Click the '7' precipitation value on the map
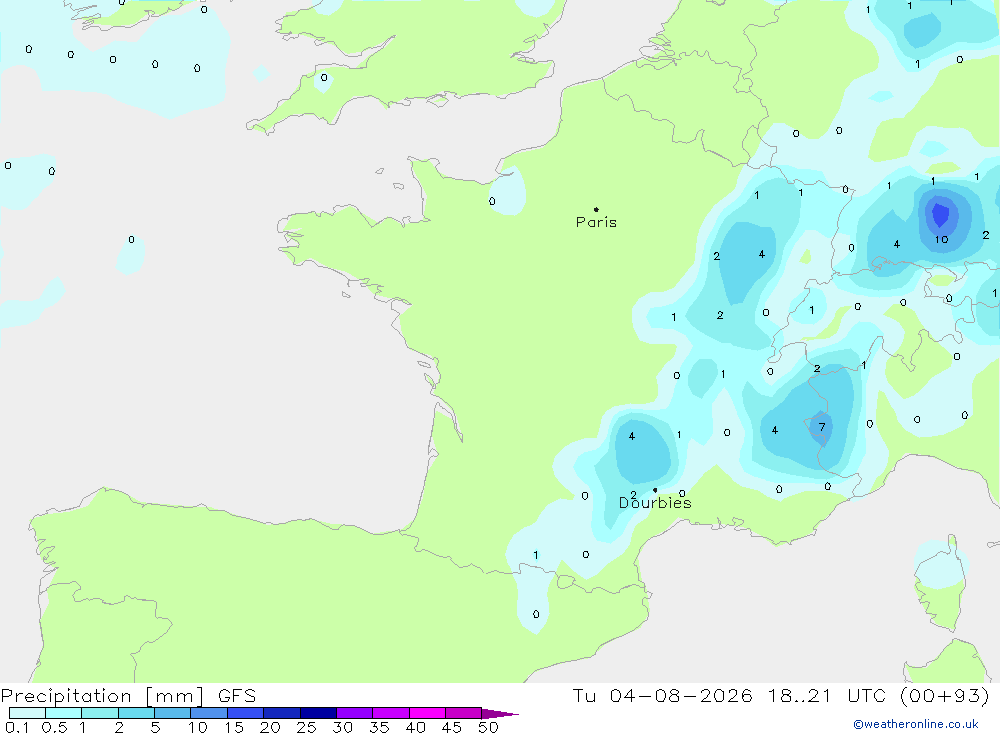Viewport: 1000px width, 733px height. pyautogui.click(x=822, y=427)
